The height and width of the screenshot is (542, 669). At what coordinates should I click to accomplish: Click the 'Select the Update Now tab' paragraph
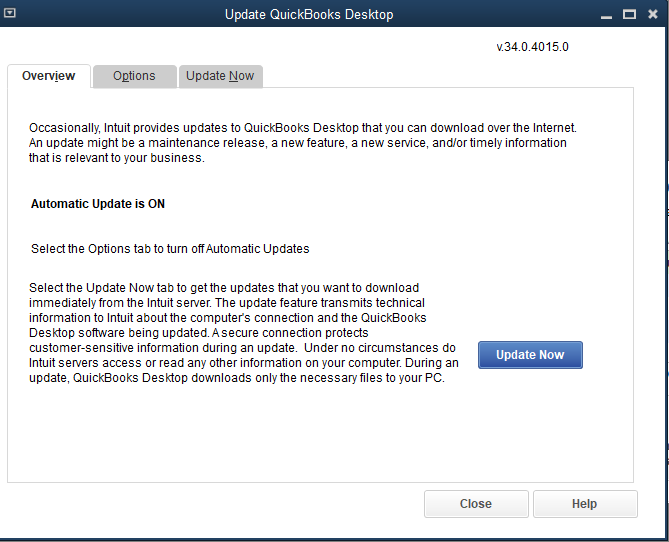point(244,333)
